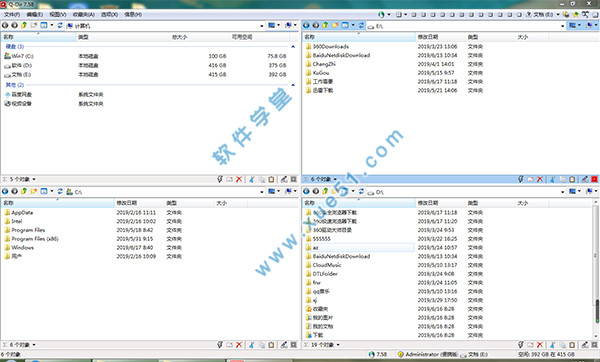The width and height of the screenshot is (600, 362).
Task: Open the 文件(F) menu
Action: [12, 15]
